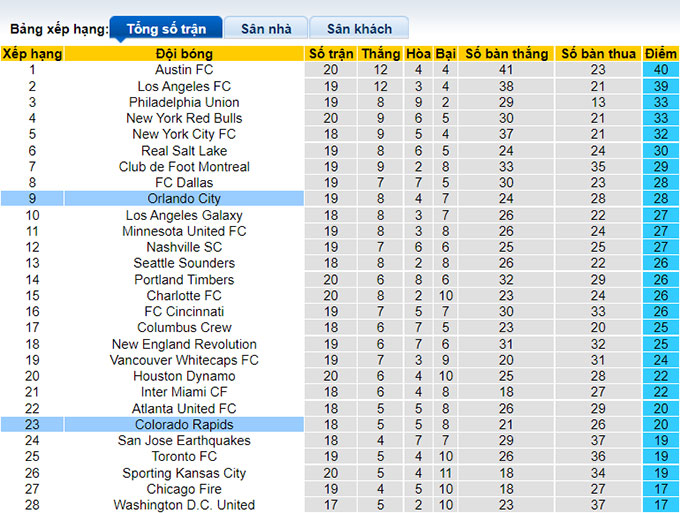The image size is (680, 513).
Task: Click the highlighted Orlando City row
Action: click(x=340, y=199)
